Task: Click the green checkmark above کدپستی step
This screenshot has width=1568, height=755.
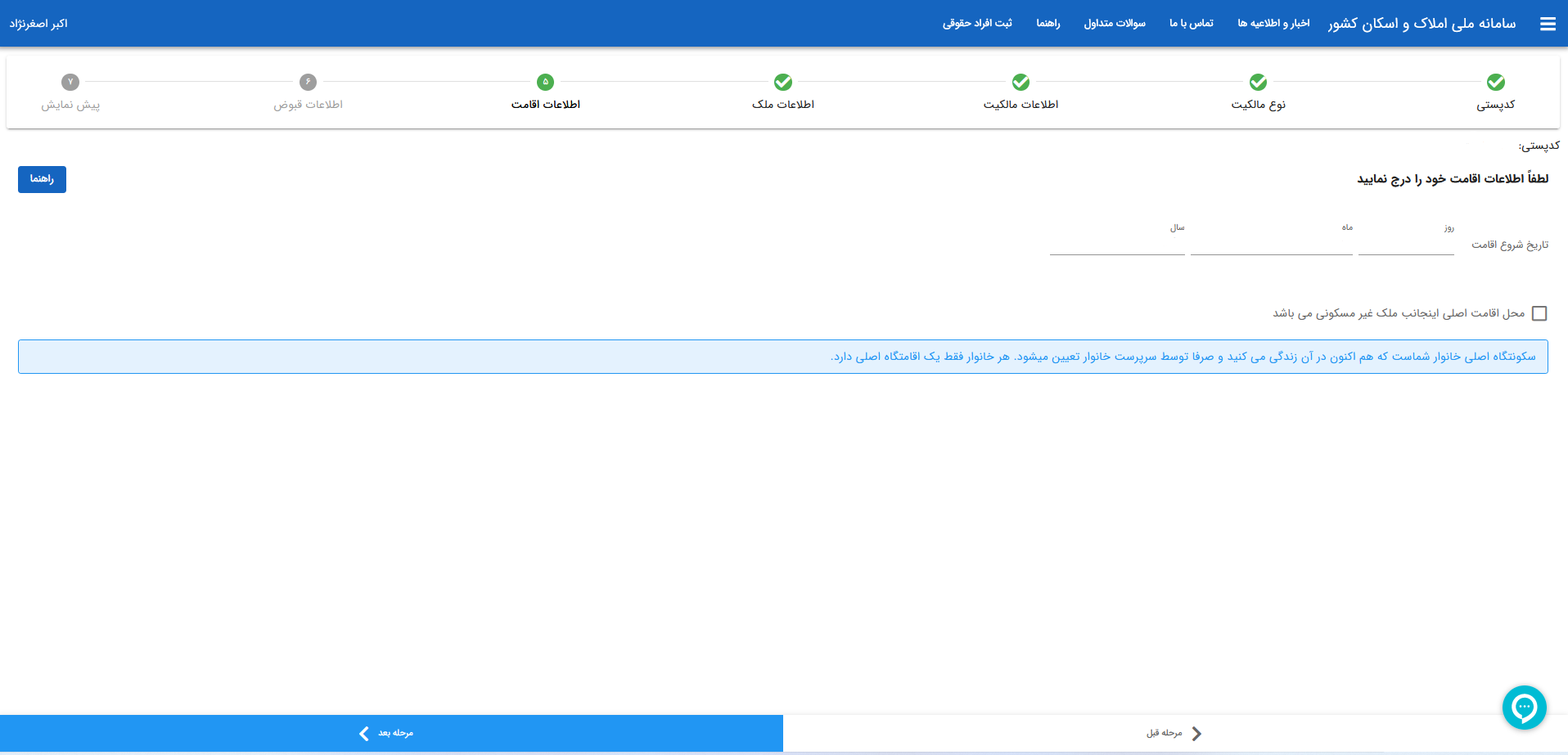Action: tap(1495, 82)
